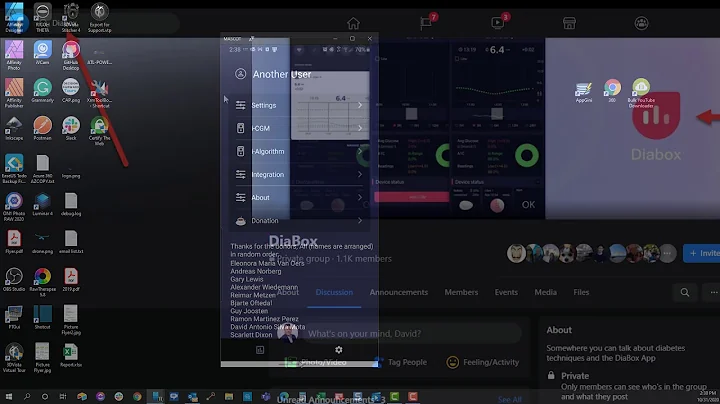Select 2019.pdf file on desktop
Image resolution: width=720 pixels, height=404 pixels.
coord(71,280)
